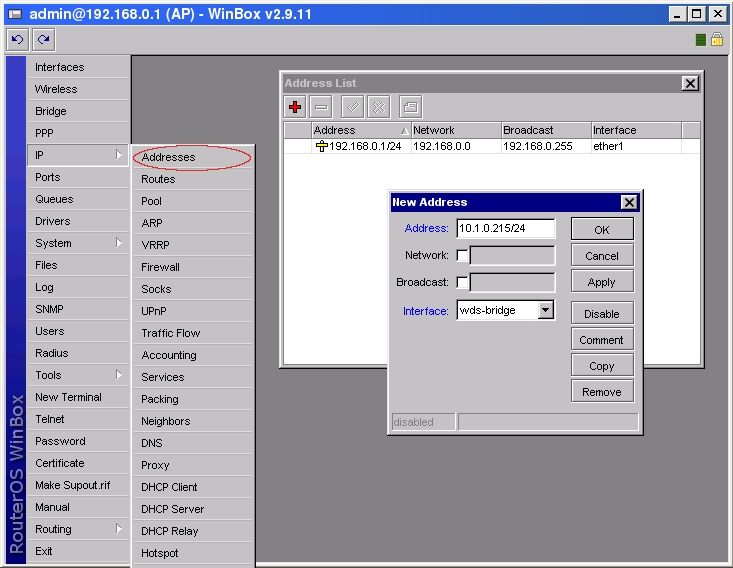Viewport: 733px width, 568px height.
Task: Click the checkmark Enable icon
Action: pyautogui.click(x=353, y=107)
